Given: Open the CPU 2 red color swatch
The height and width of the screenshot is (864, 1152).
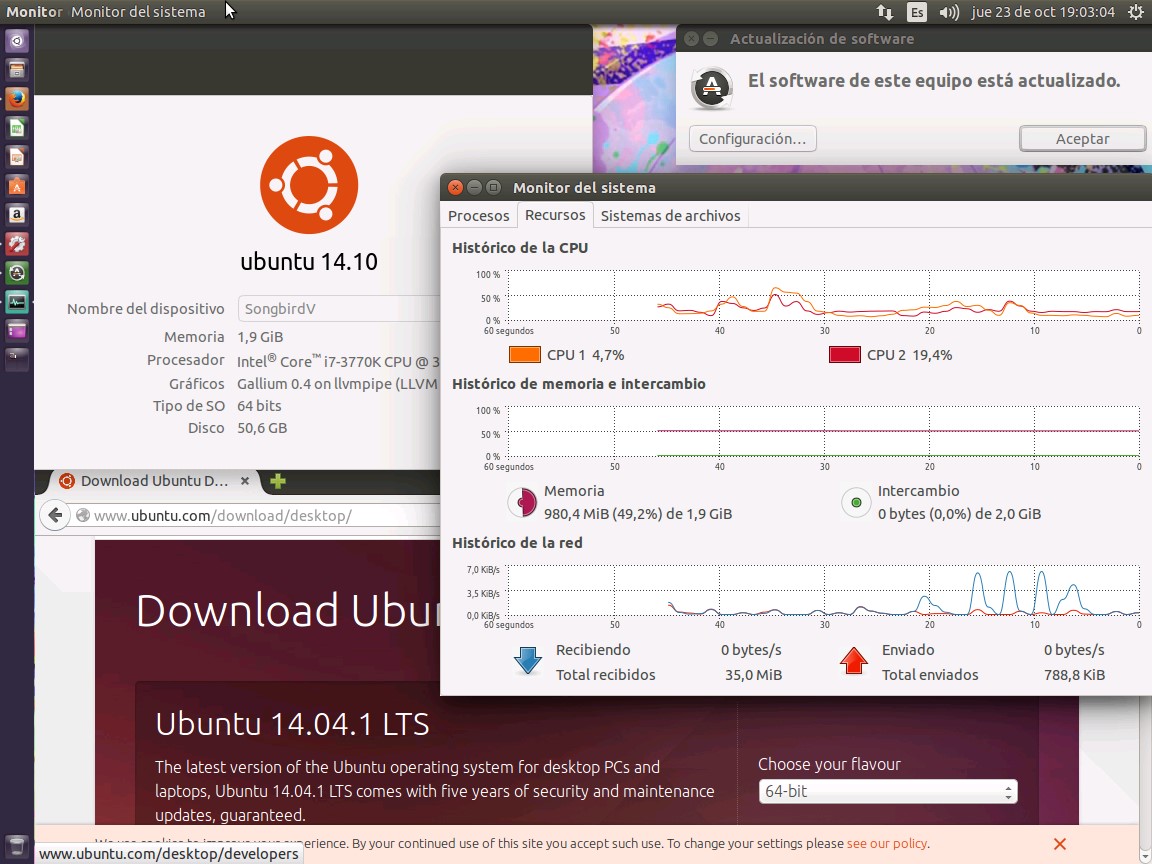Looking at the screenshot, I should click(844, 355).
